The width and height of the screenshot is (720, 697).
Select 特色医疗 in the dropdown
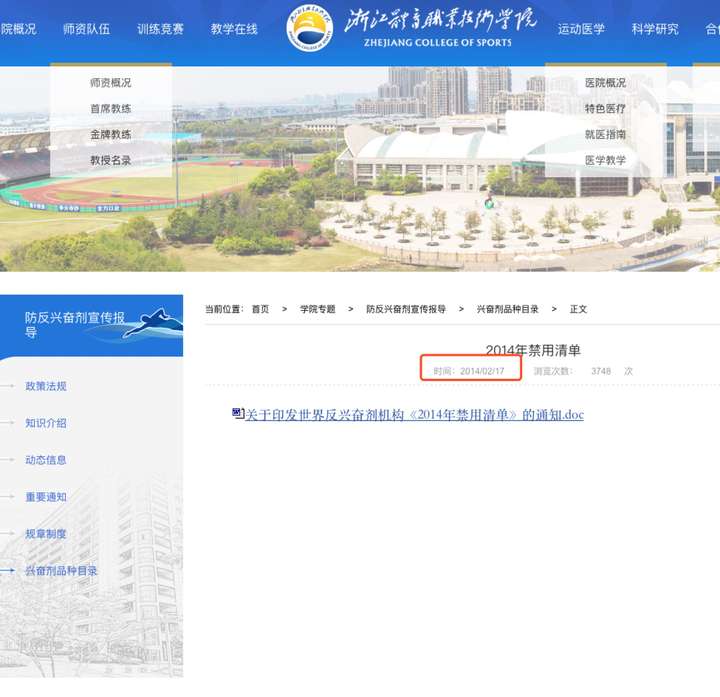click(x=605, y=108)
